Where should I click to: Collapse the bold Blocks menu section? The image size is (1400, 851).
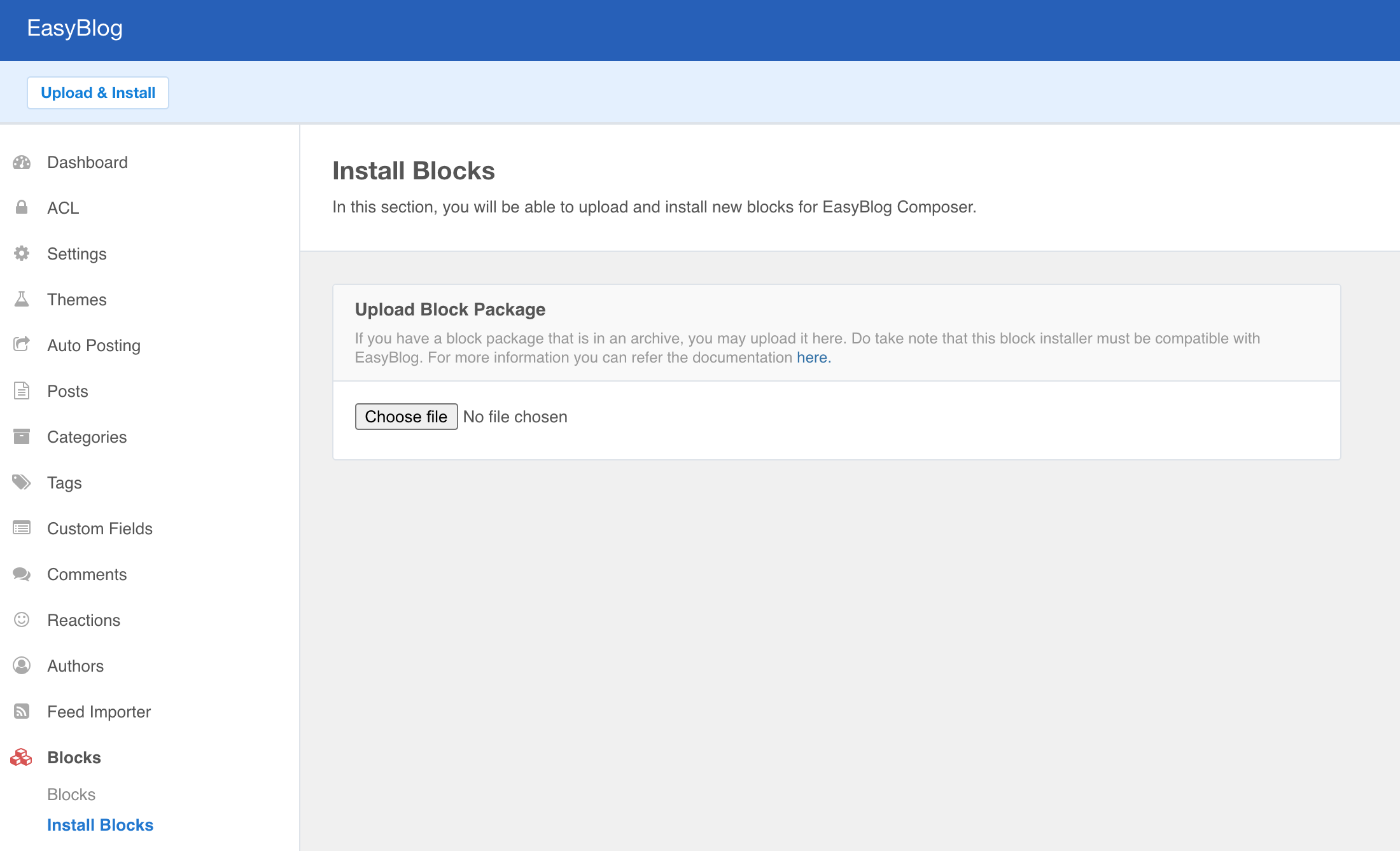pos(74,758)
